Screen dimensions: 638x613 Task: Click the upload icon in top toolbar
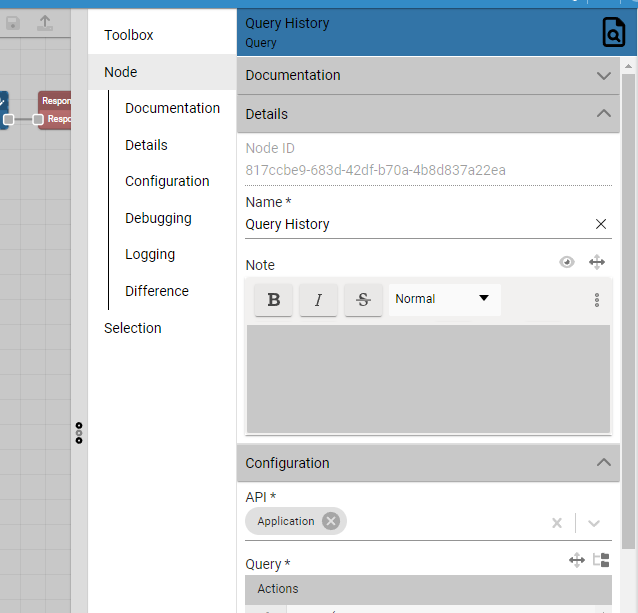44,23
